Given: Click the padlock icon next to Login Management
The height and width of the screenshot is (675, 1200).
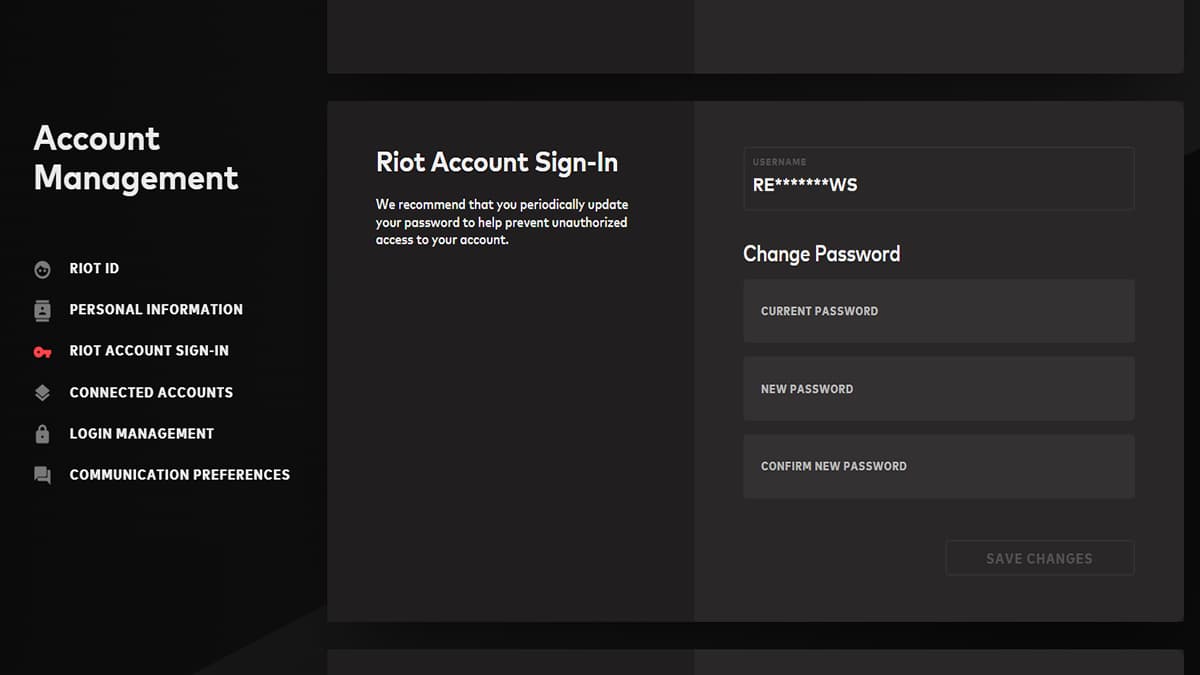Looking at the screenshot, I should [x=41, y=433].
